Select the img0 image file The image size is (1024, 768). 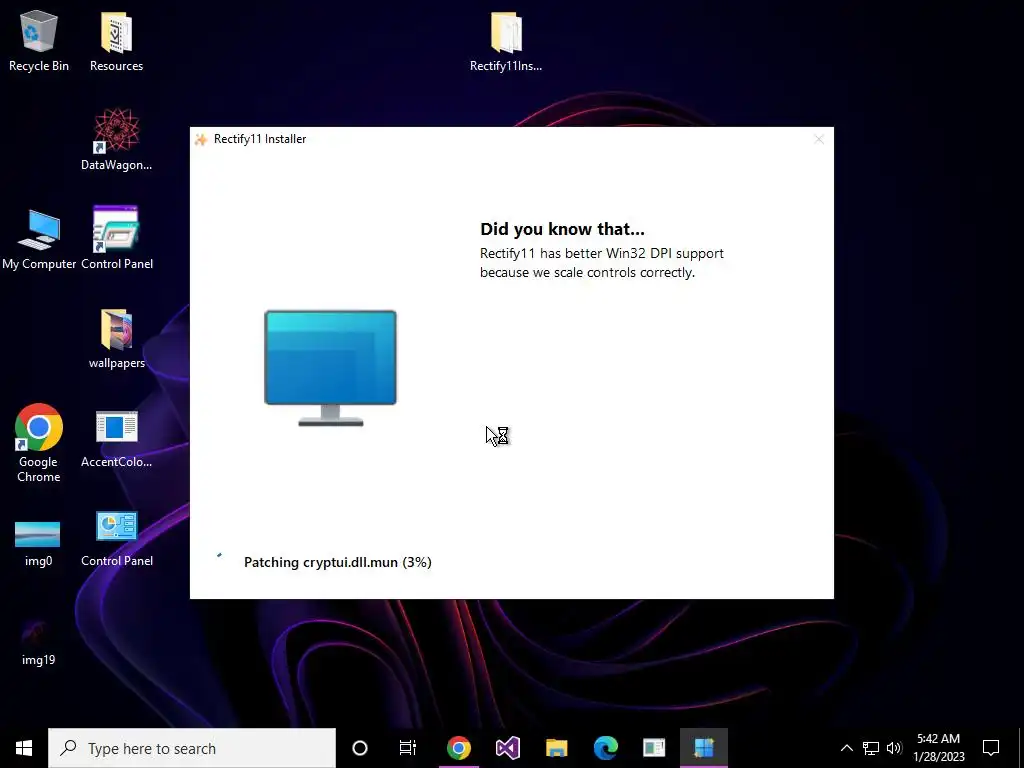click(38, 543)
